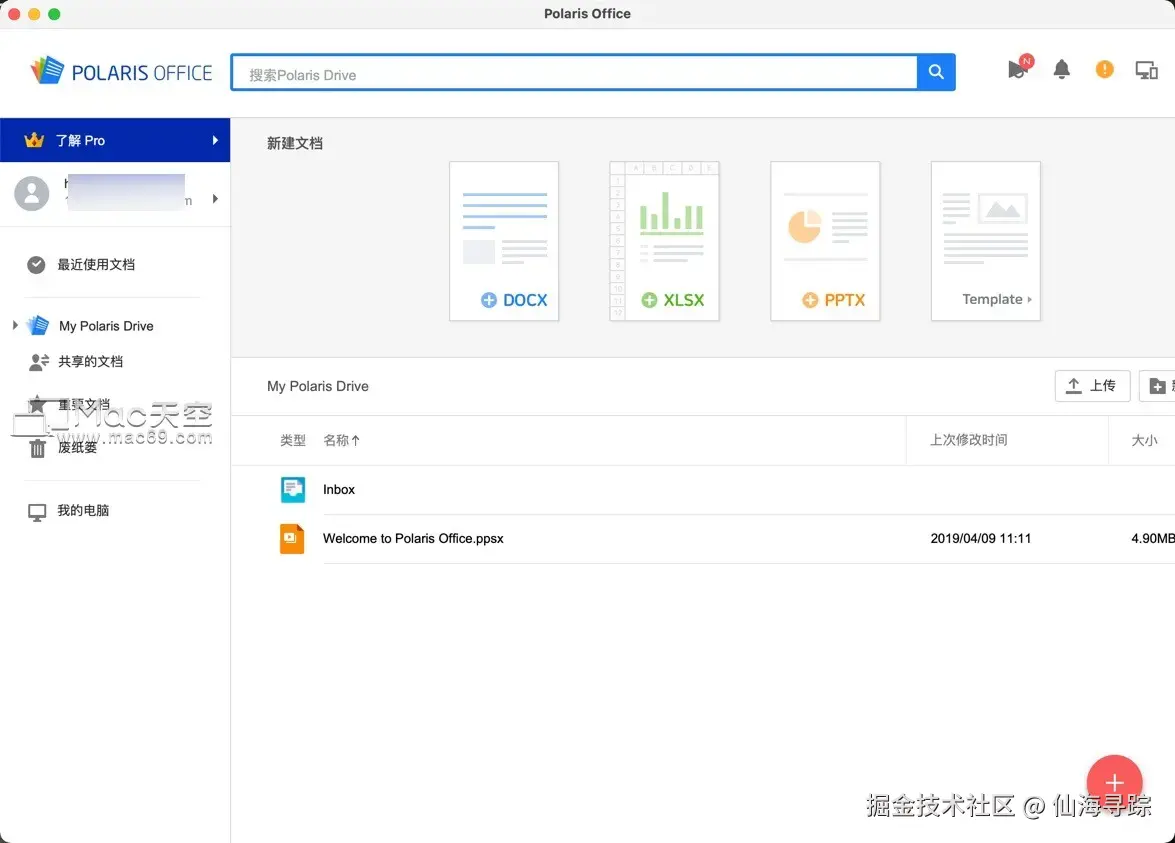Viewport: 1175px width, 843px height.
Task: Open connected devices monitor icon
Action: (x=1146, y=70)
